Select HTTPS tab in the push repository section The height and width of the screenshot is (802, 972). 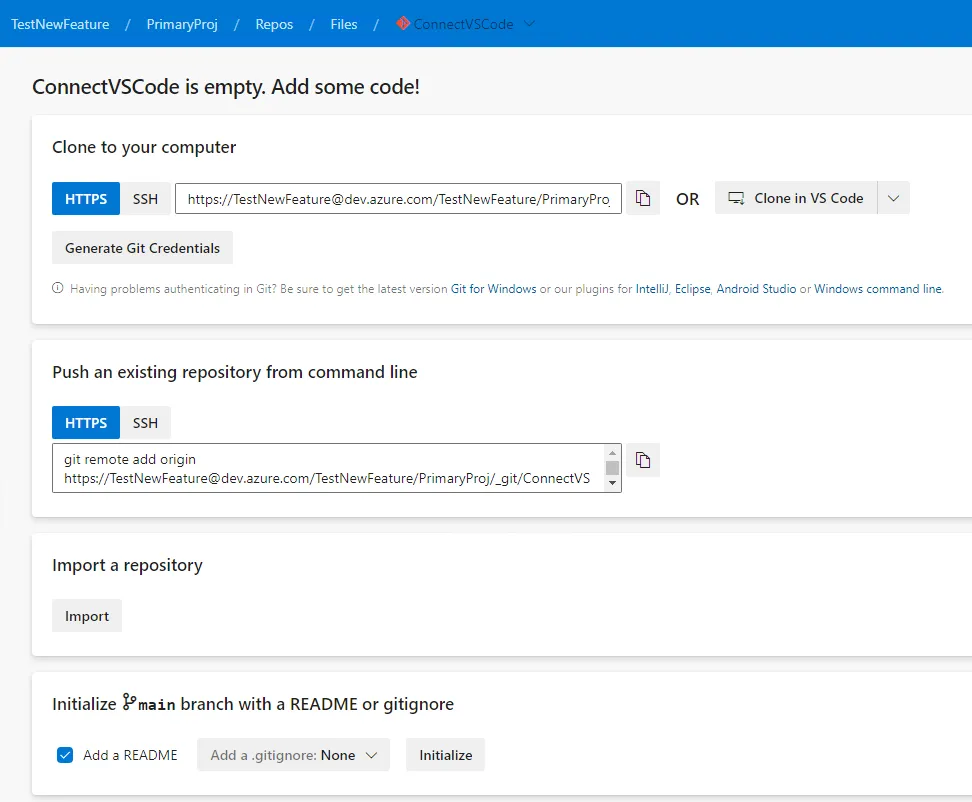(86, 423)
